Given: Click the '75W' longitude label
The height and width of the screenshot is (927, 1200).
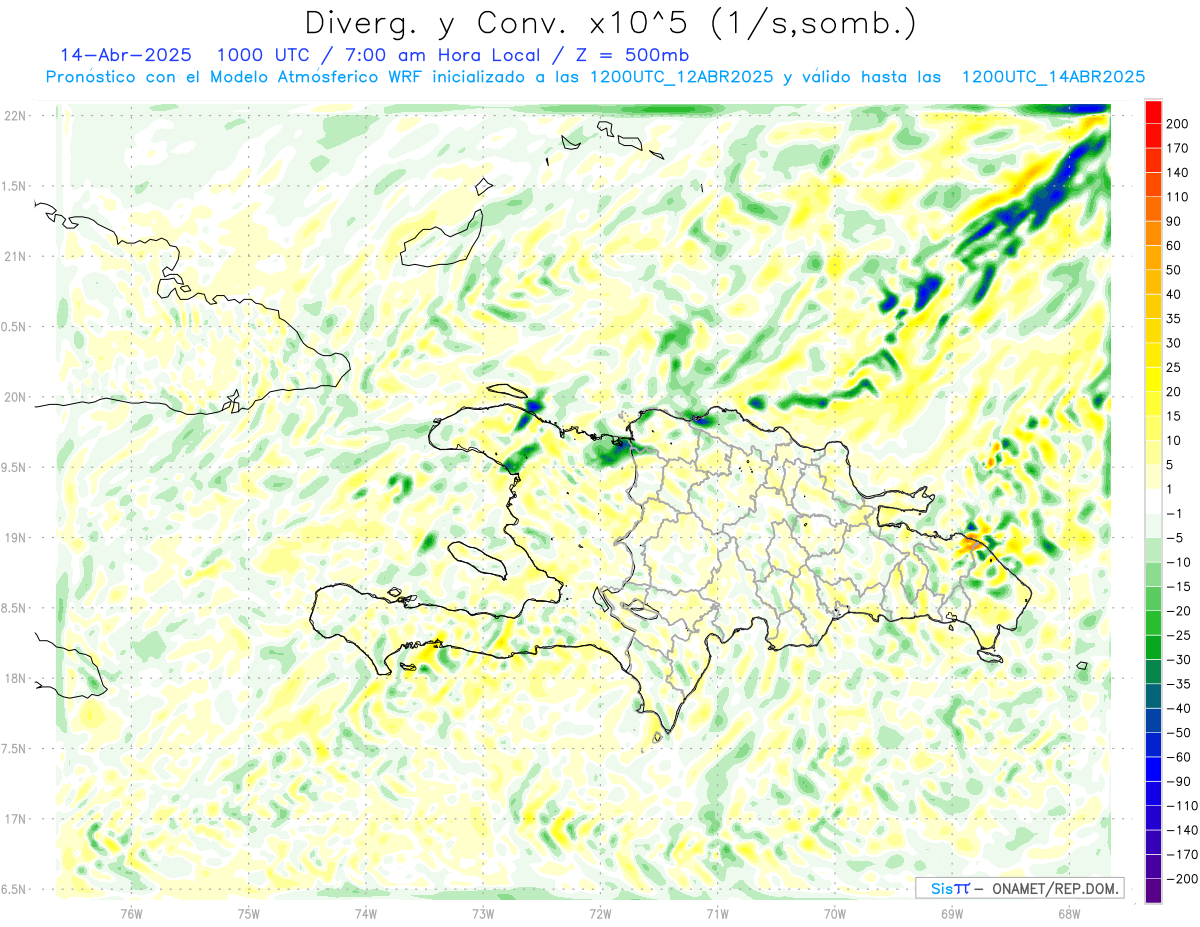Looking at the screenshot, I should (248, 913).
